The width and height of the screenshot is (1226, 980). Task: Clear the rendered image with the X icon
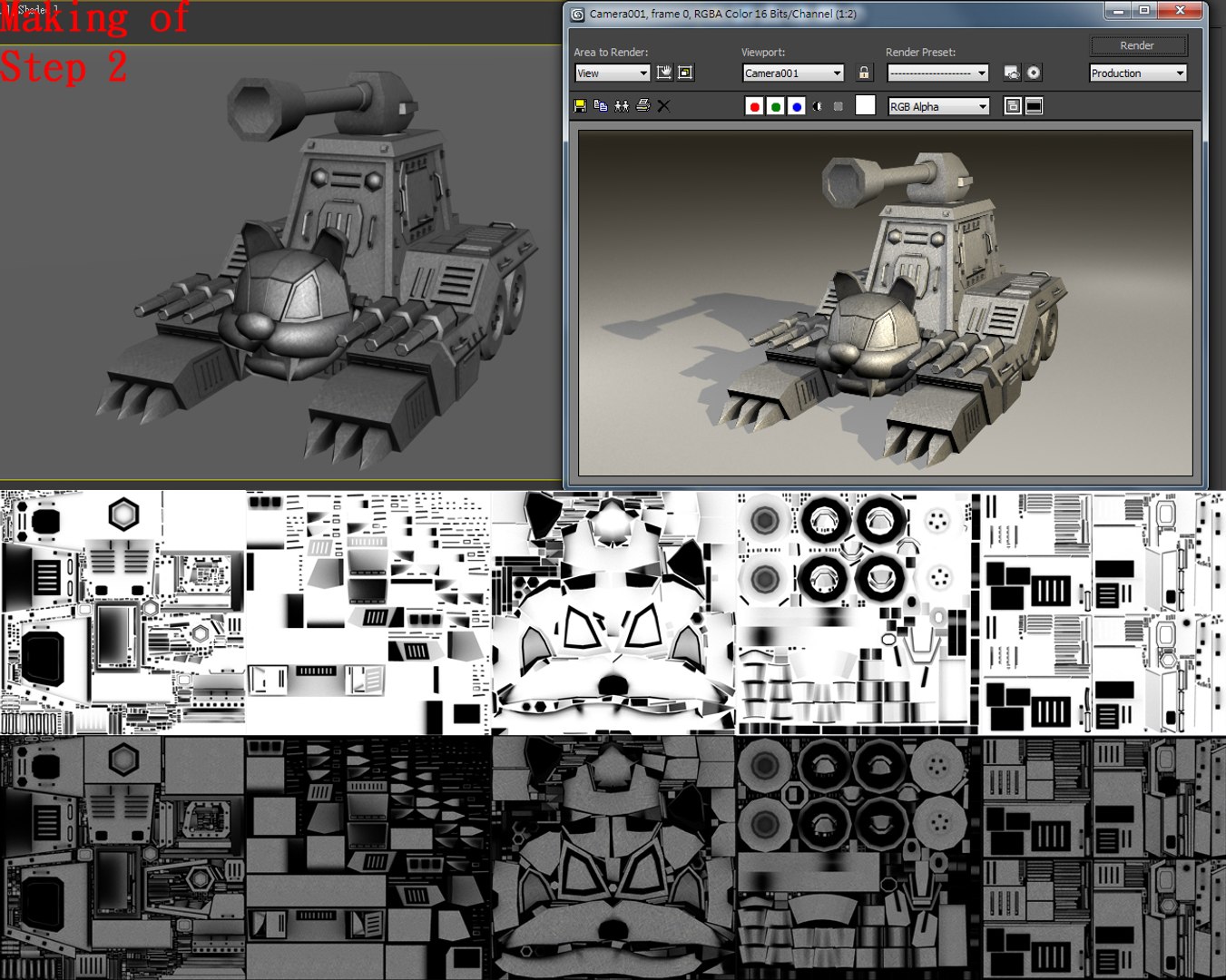[x=664, y=106]
